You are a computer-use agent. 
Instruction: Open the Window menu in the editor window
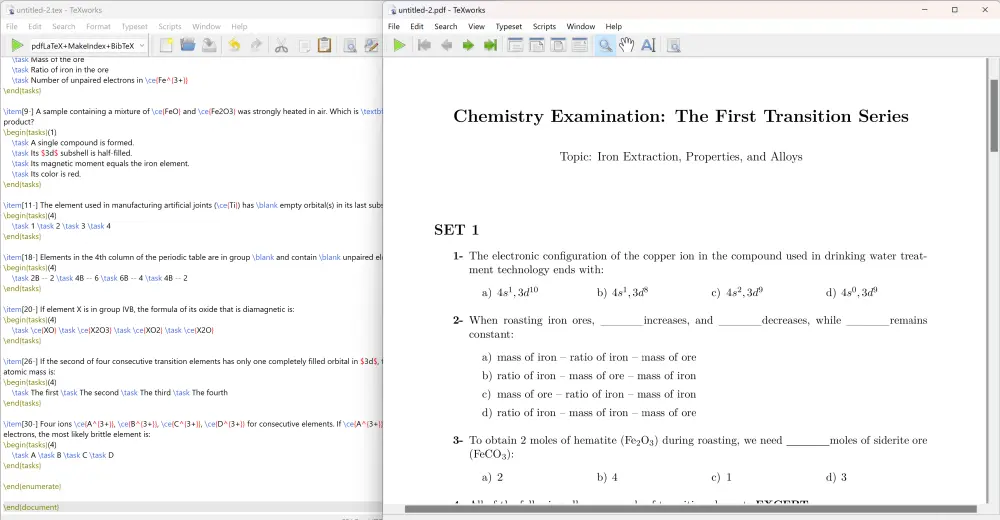click(x=206, y=26)
